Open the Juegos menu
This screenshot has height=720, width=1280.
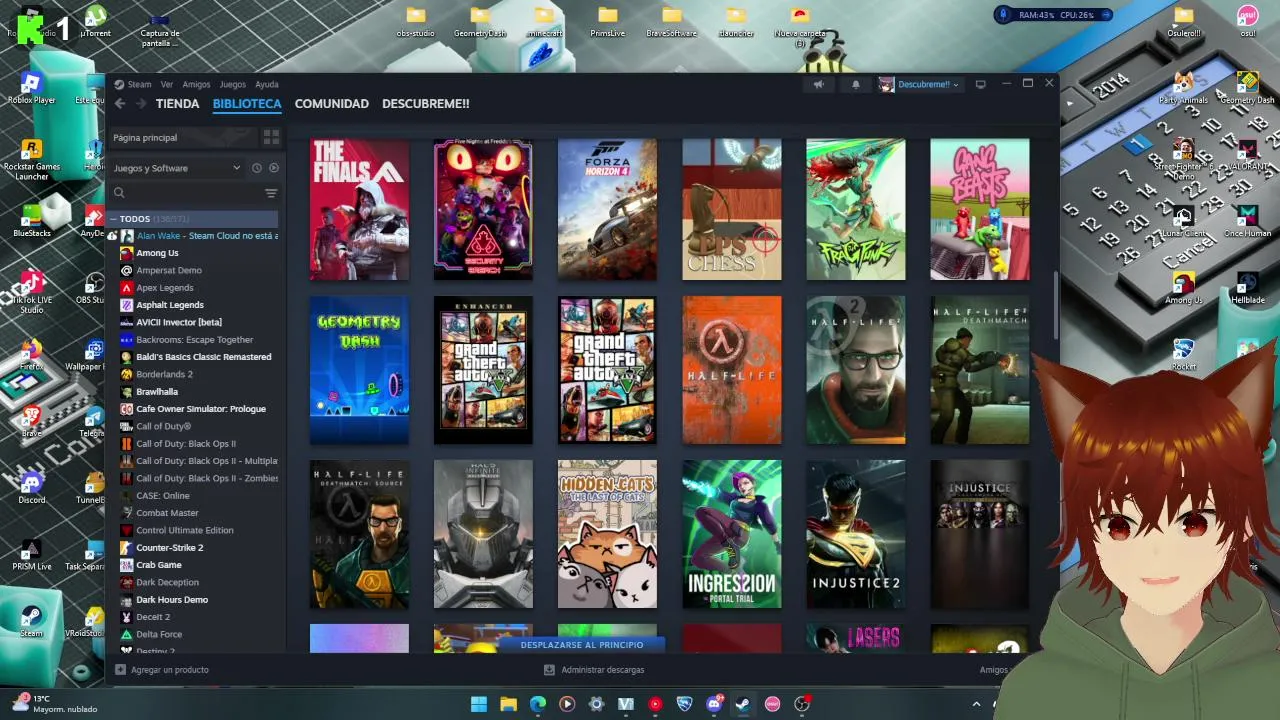coord(233,84)
